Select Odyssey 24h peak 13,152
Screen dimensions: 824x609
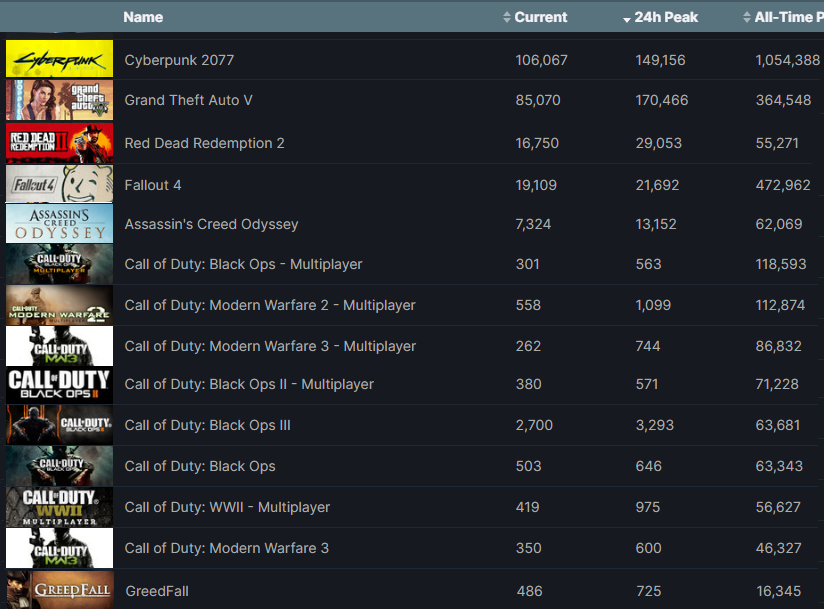click(x=656, y=224)
